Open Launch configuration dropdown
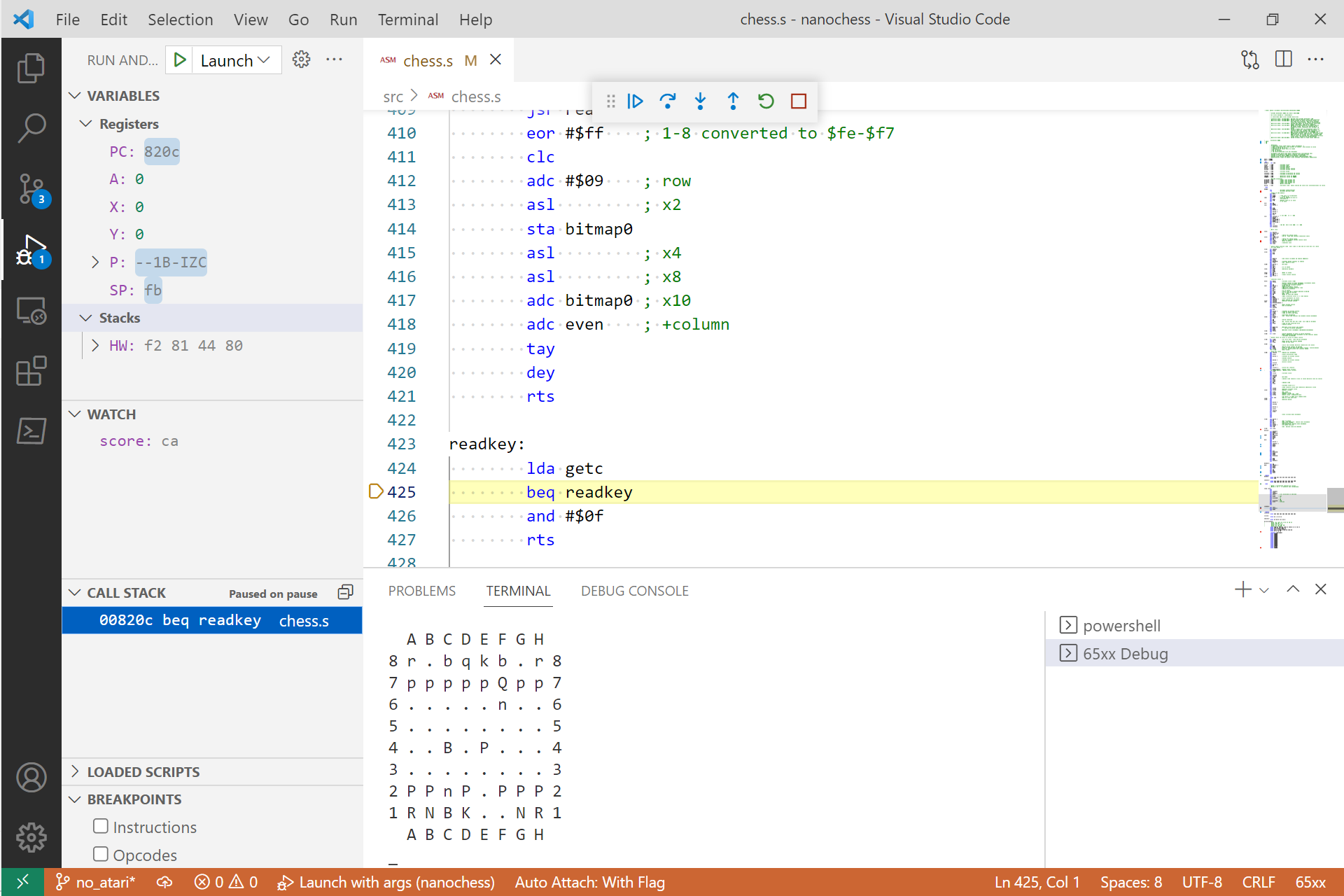1344x896 pixels. tap(235, 60)
